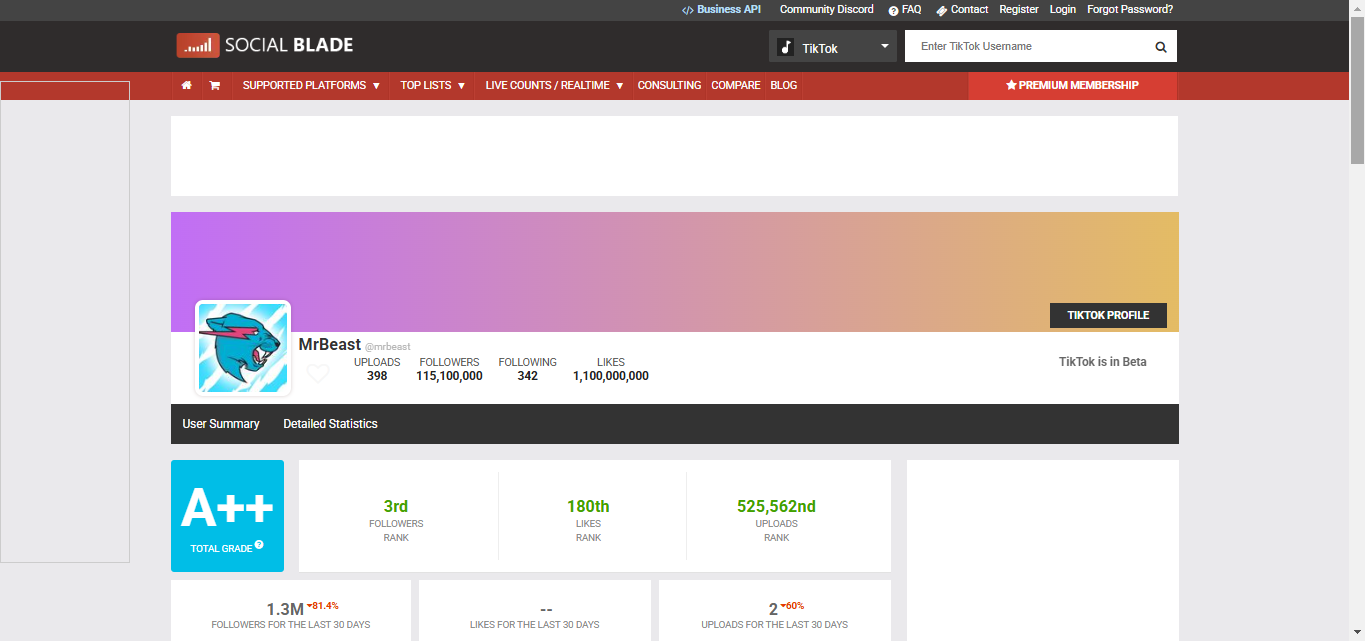The height and width of the screenshot is (641, 1365).
Task: Focus the Enter TikTok Username field
Action: tap(1026, 46)
